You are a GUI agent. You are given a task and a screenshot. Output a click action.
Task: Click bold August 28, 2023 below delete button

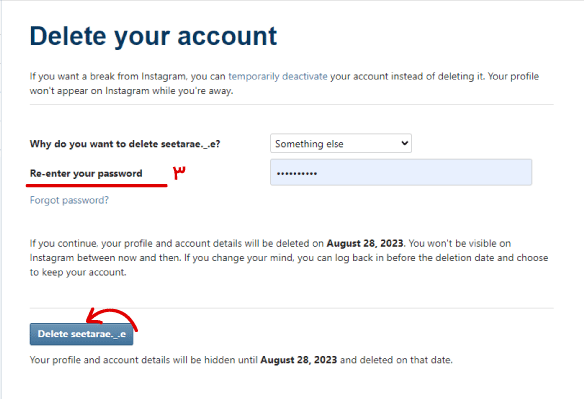(299, 360)
